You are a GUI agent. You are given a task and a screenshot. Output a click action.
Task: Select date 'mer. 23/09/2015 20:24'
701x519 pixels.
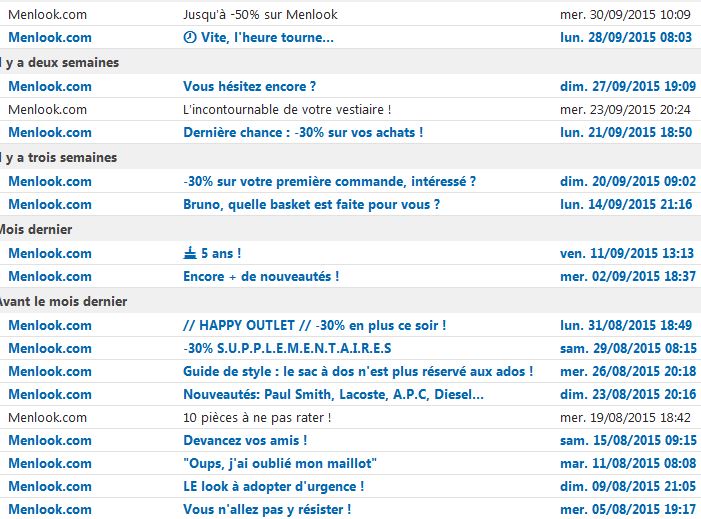coord(625,110)
